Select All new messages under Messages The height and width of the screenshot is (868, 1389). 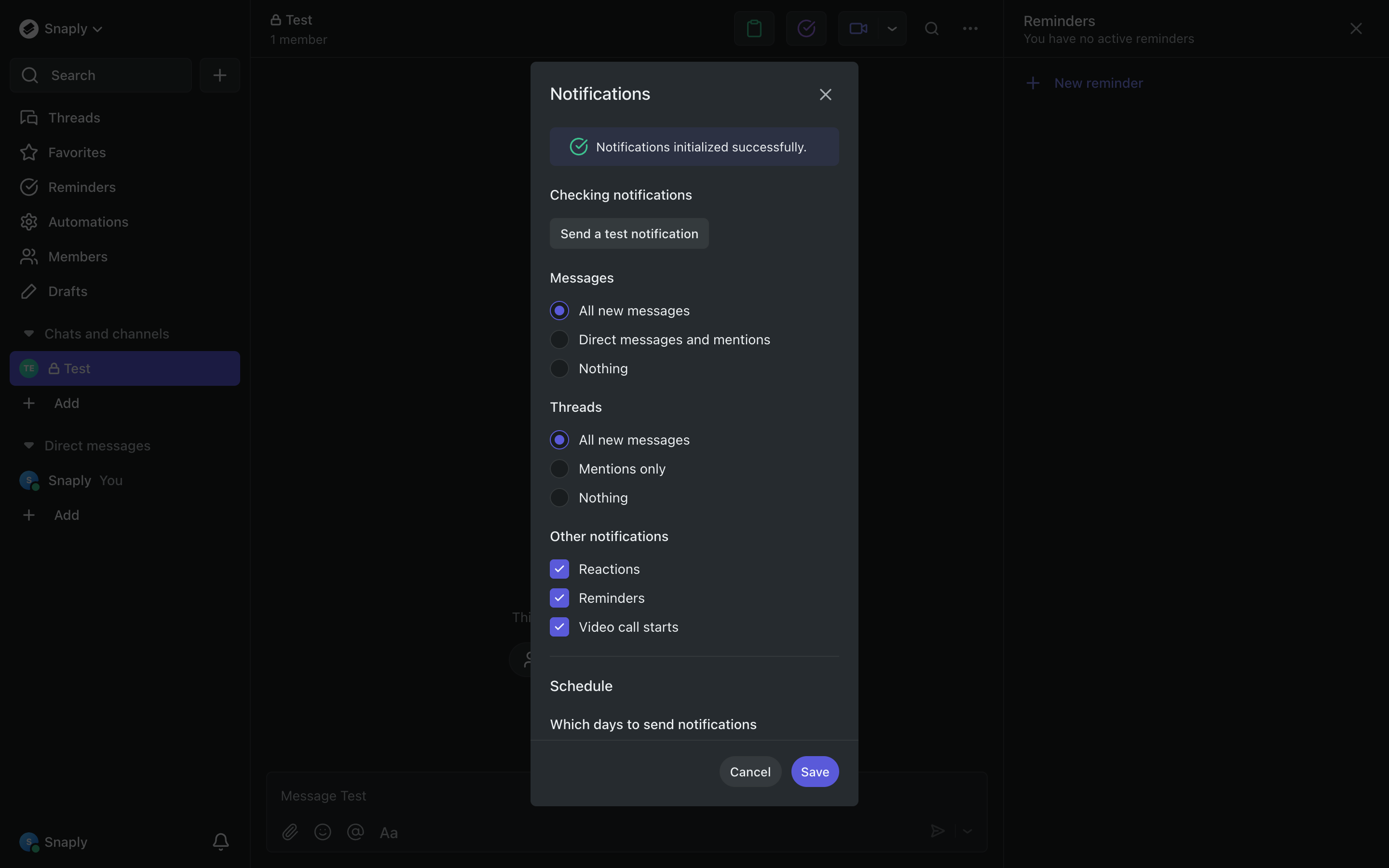pos(559,311)
